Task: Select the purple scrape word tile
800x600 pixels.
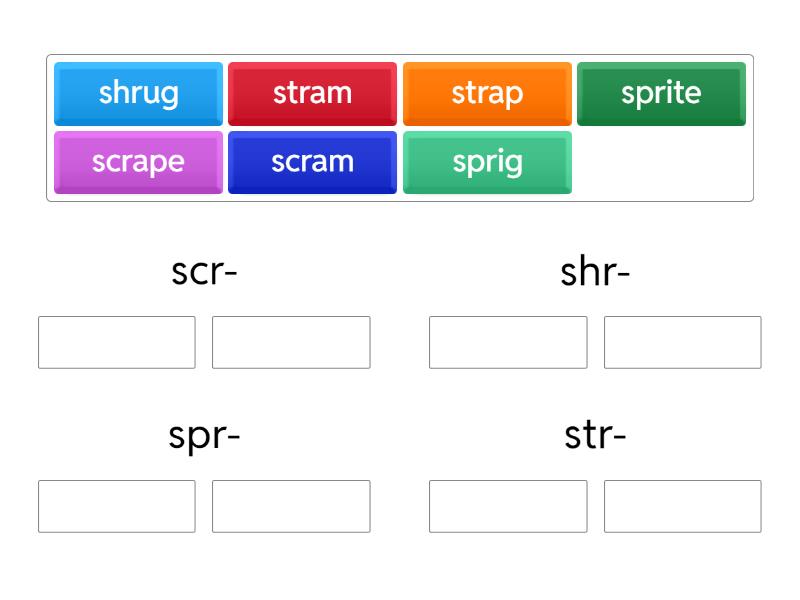Action: tap(138, 162)
